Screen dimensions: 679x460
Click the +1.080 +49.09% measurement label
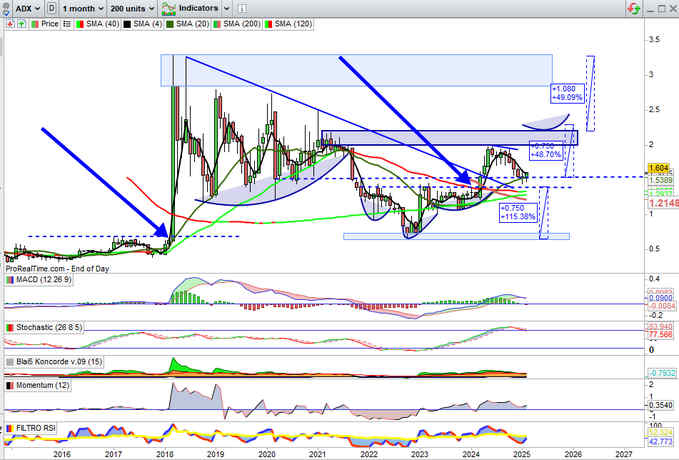[x=567, y=93]
